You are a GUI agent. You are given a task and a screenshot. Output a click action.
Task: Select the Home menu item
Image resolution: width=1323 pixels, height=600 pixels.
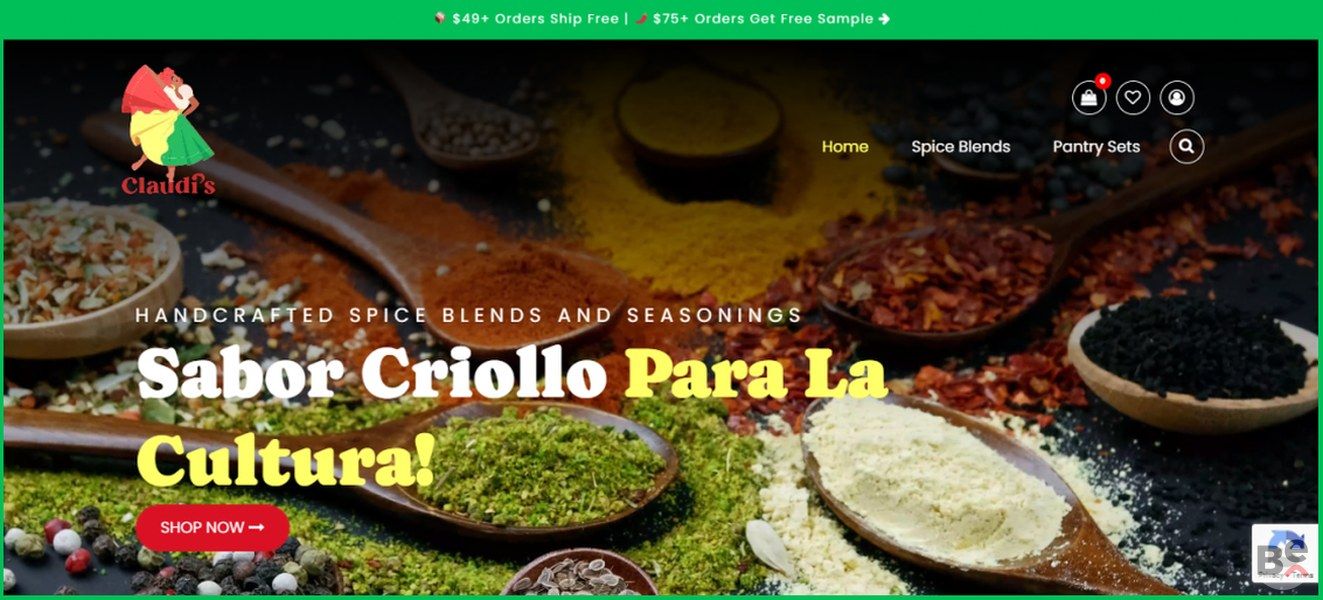[845, 146]
